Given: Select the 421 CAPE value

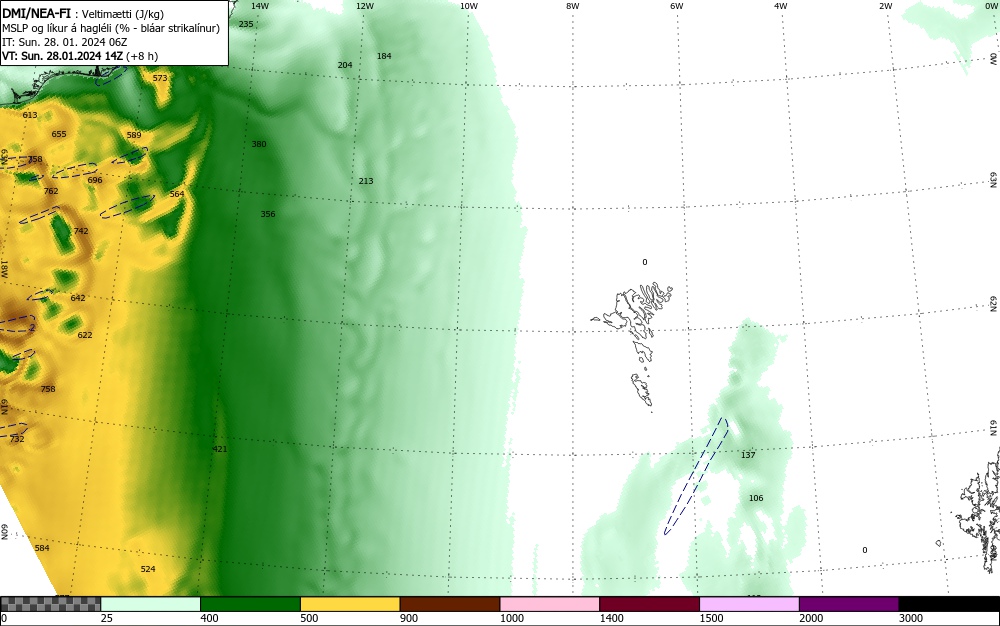Looking at the screenshot, I should [220, 449].
